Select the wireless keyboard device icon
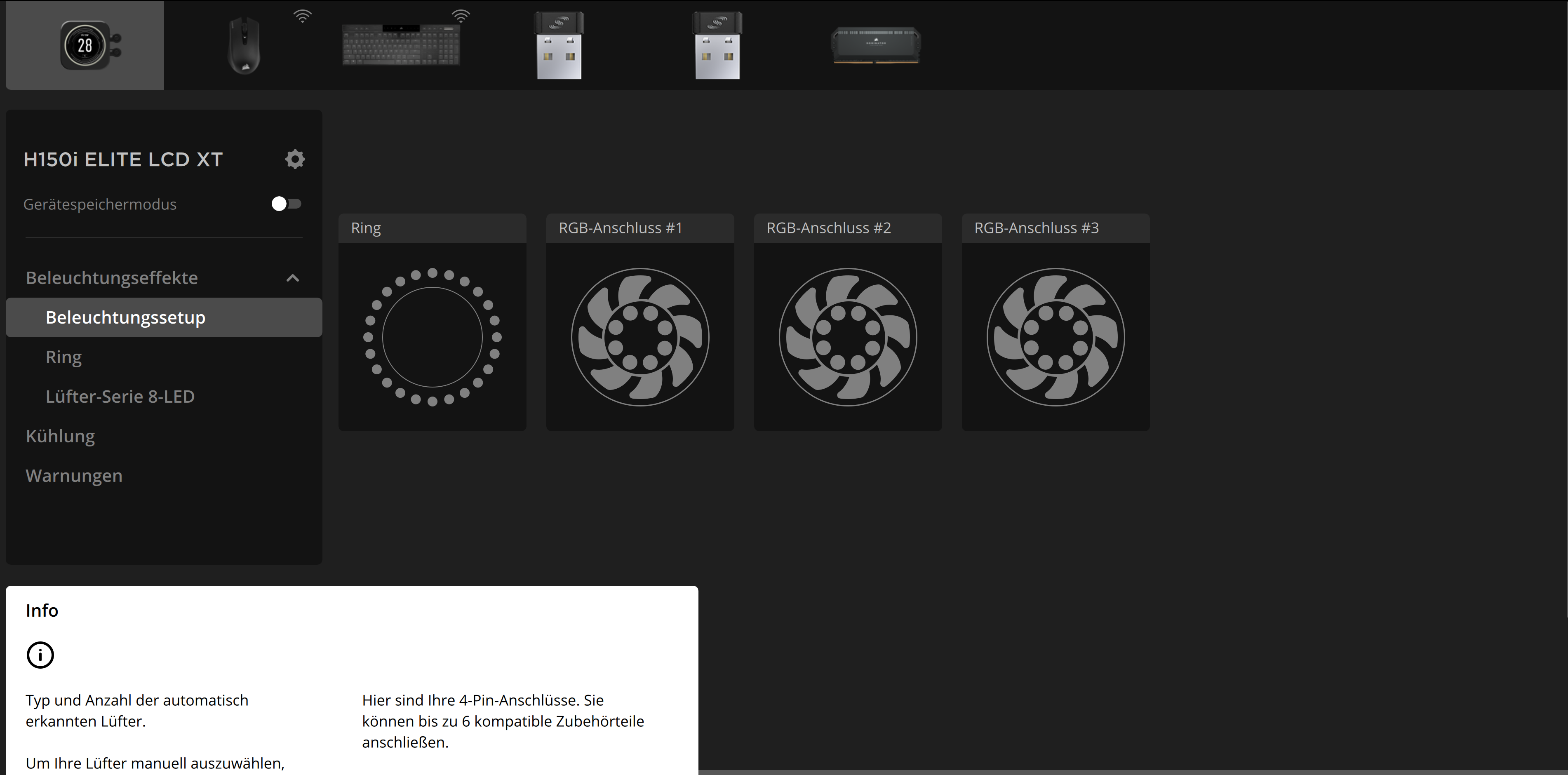1568x775 pixels. pyautogui.click(x=401, y=45)
